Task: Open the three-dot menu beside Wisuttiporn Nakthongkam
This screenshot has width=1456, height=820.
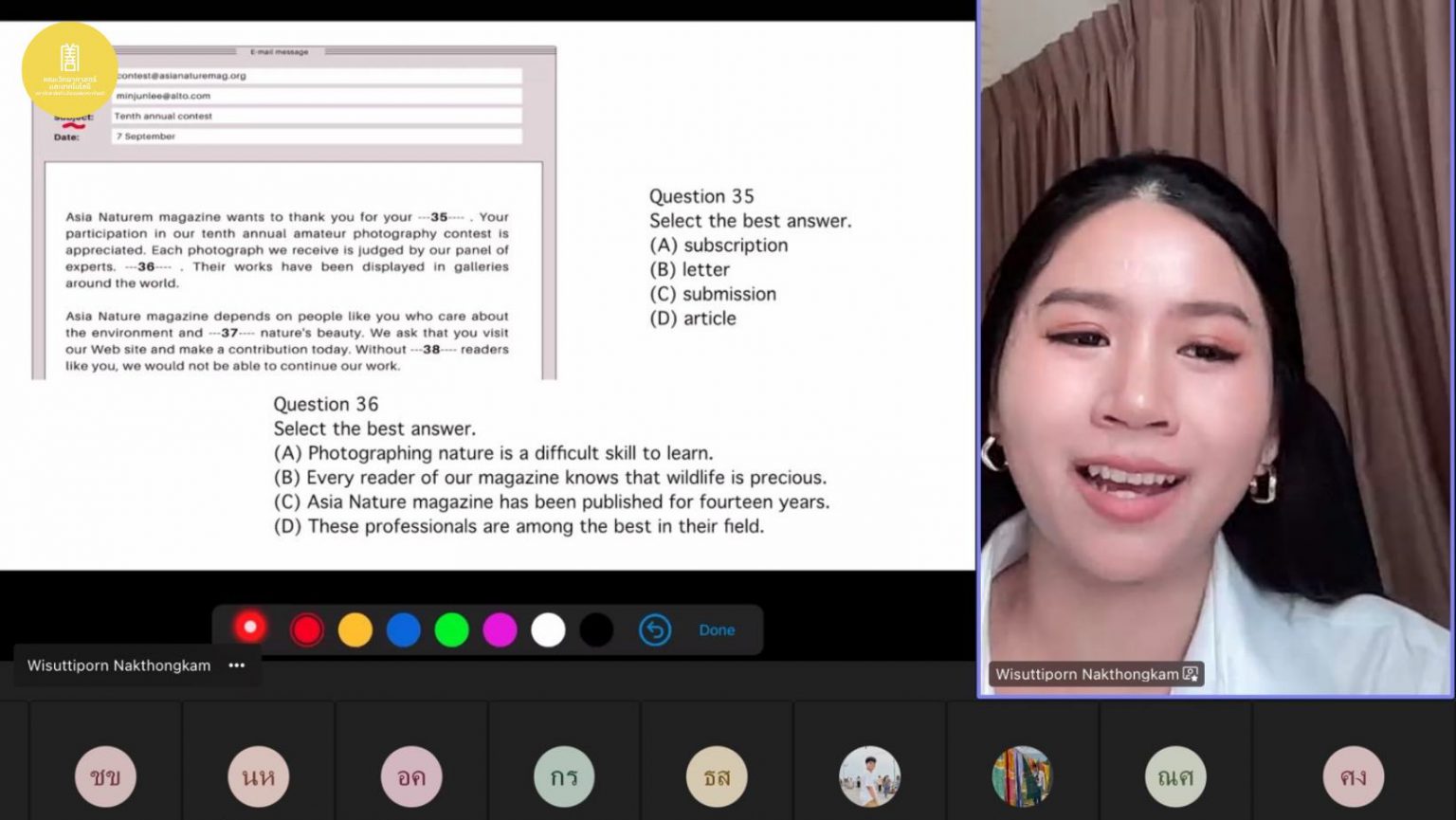Action: pos(237,665)
